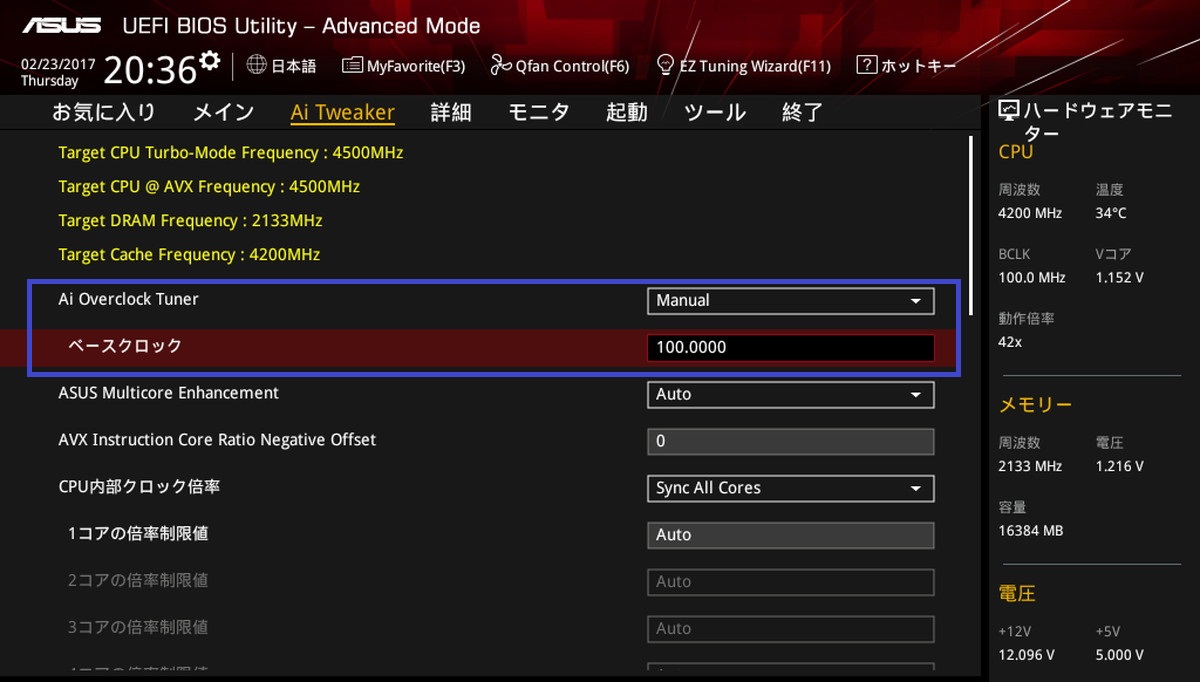The image size is (1200, 682).
Task: Click the ベースクロック 100.0000 field
Action: click(790, 347)
